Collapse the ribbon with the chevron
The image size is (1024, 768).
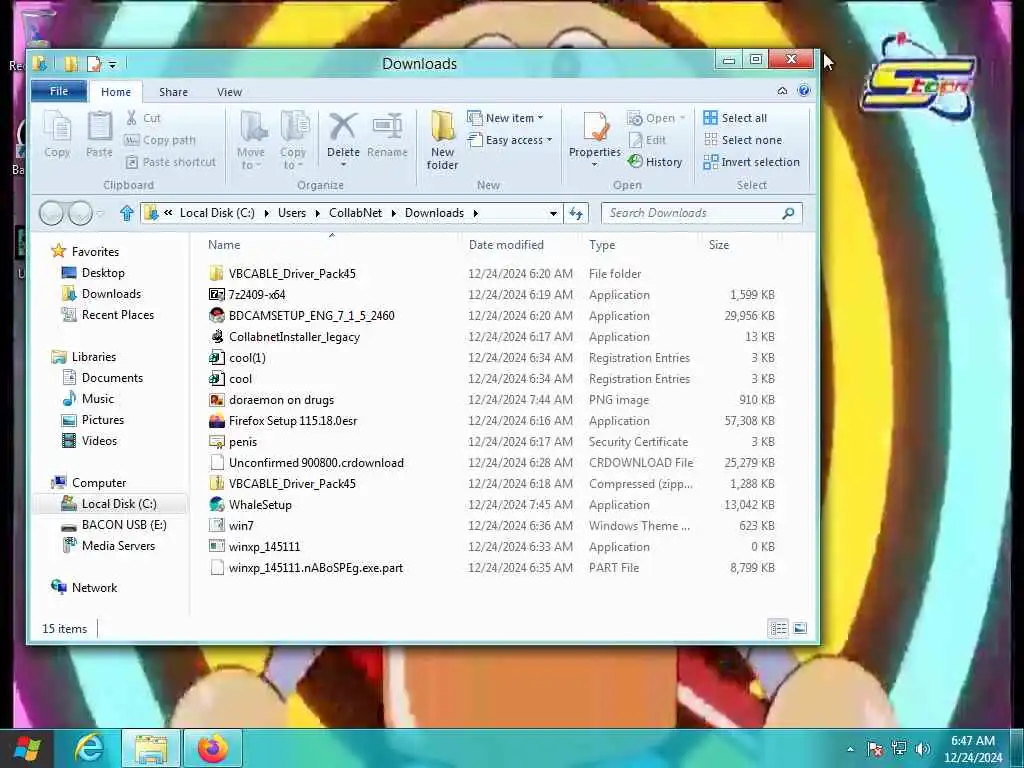pyautogui.click(x=782, y=91)
